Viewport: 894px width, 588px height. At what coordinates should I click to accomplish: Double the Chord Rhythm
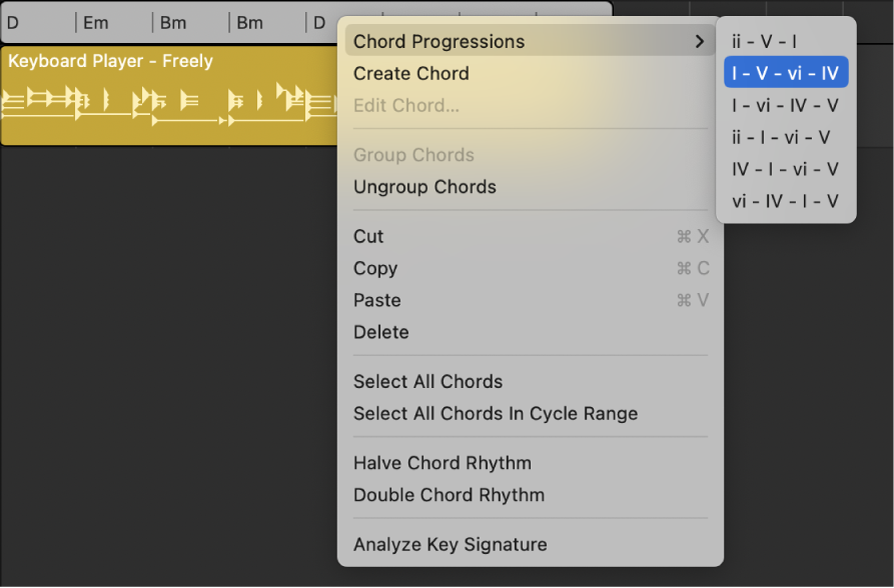(x=448, y=495)
